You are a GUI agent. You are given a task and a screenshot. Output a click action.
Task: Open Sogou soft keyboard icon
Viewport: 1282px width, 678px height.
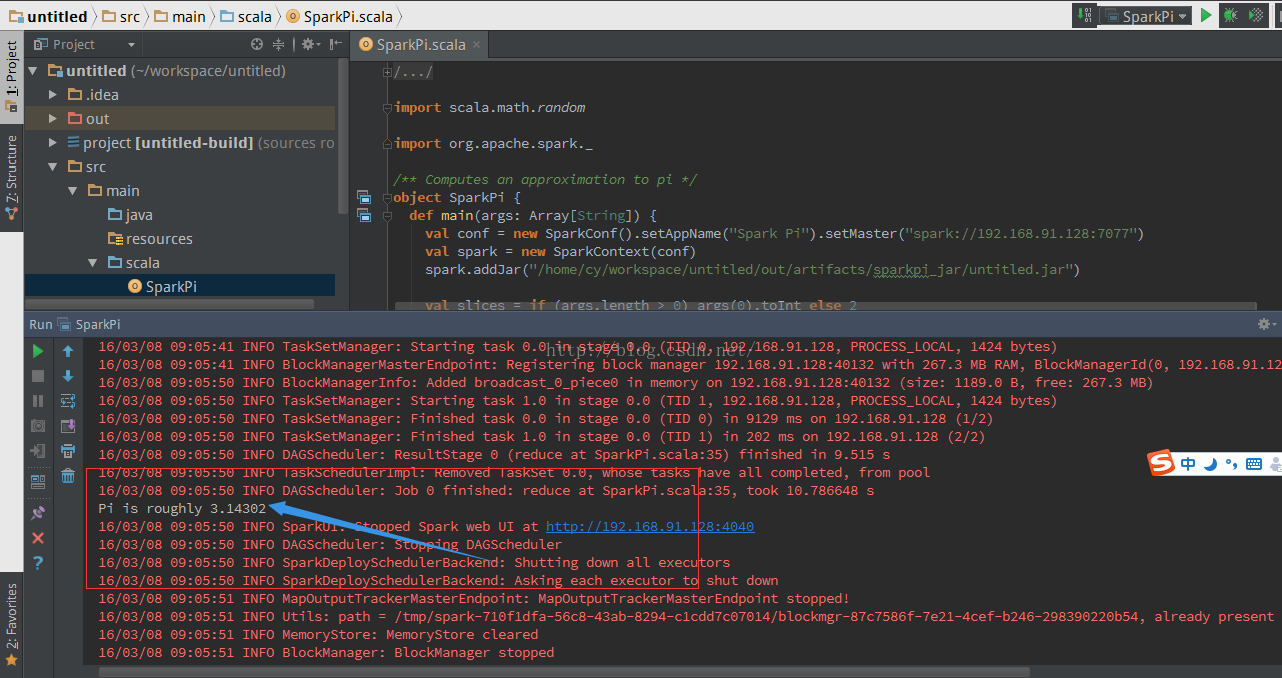pos(1253,464)
